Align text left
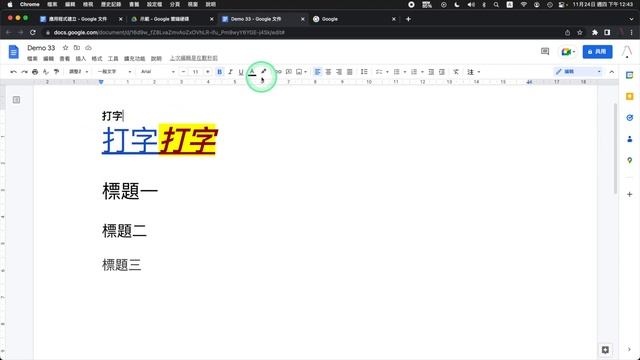This screenshot has width=640, height=360. [318, 72]
